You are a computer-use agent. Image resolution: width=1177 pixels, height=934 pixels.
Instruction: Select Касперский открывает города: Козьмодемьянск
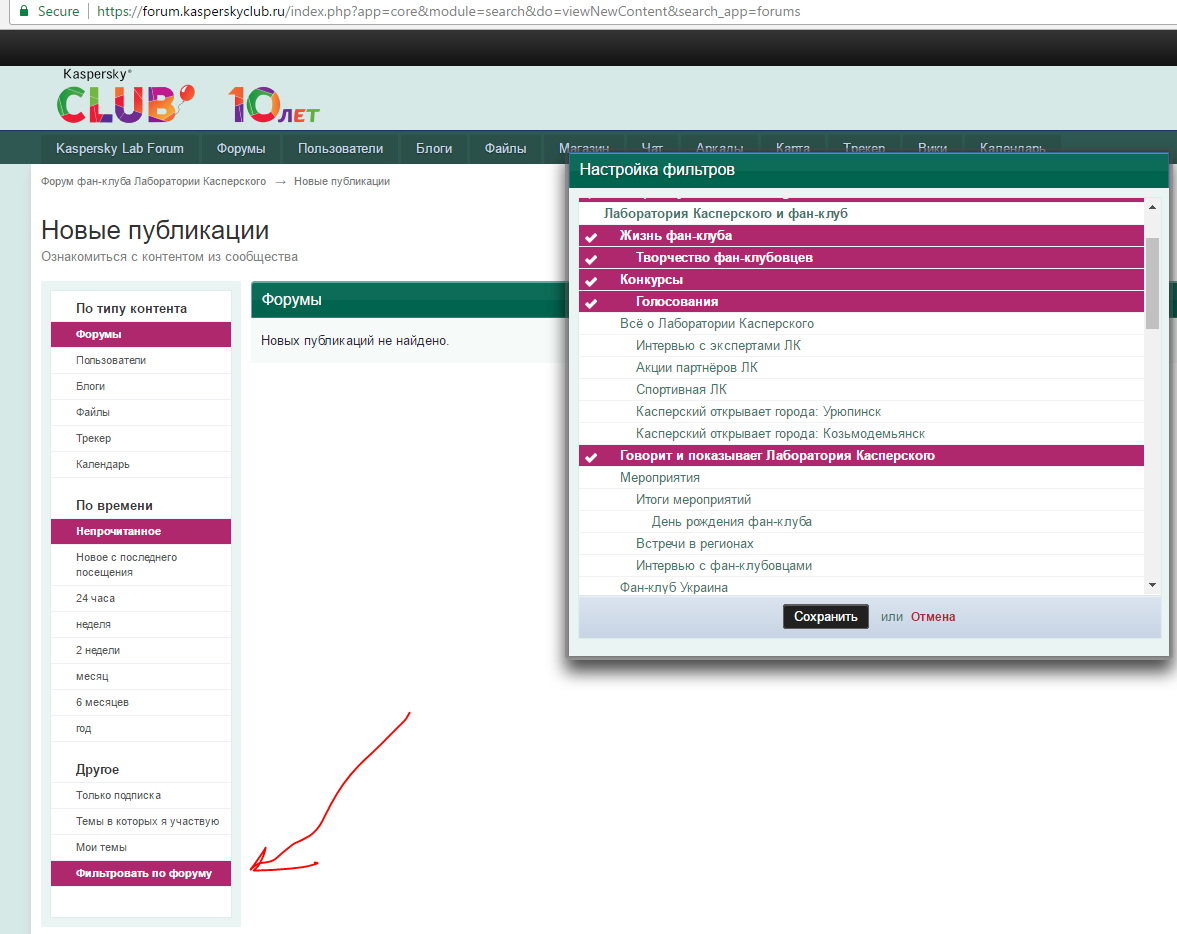click(861, 433)
